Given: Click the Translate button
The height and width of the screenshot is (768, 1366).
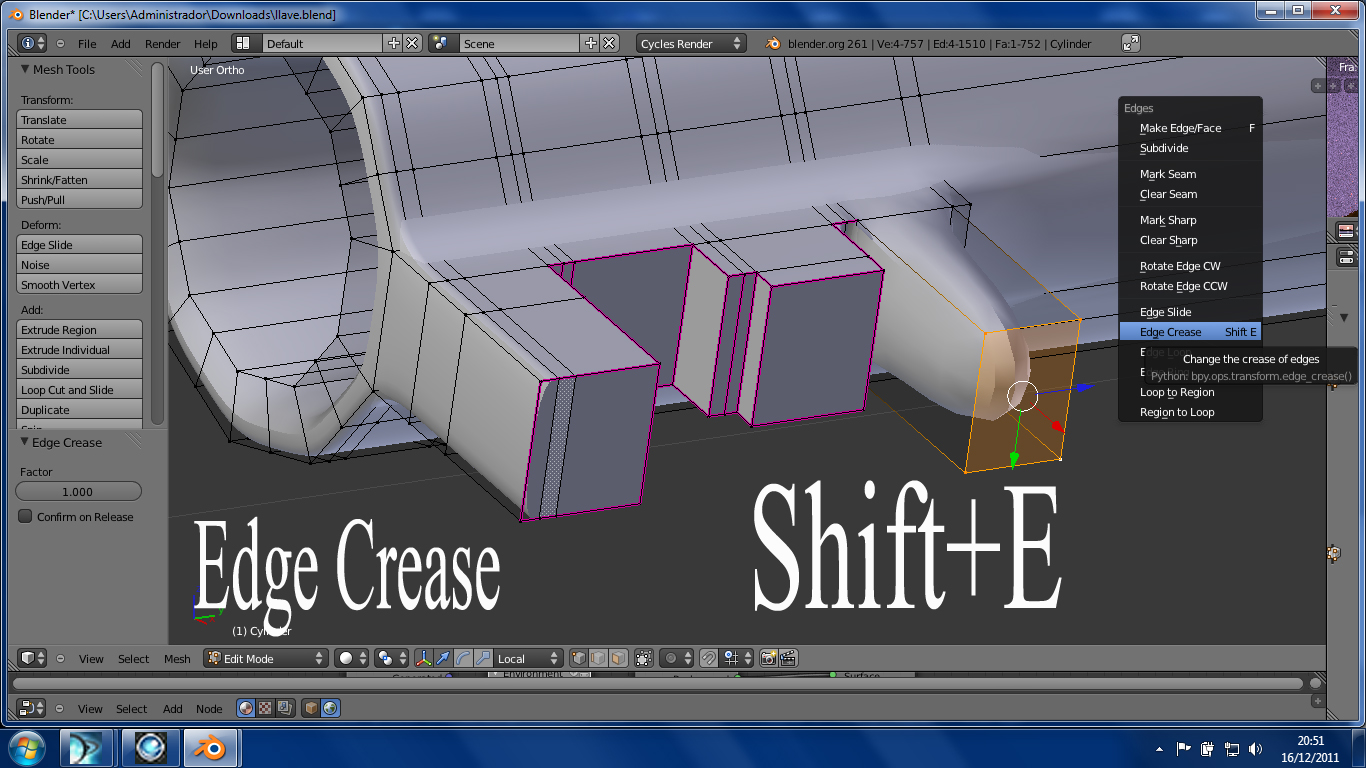Looking at the screenshot, I should pyautogui.click(x=80, y=120).
